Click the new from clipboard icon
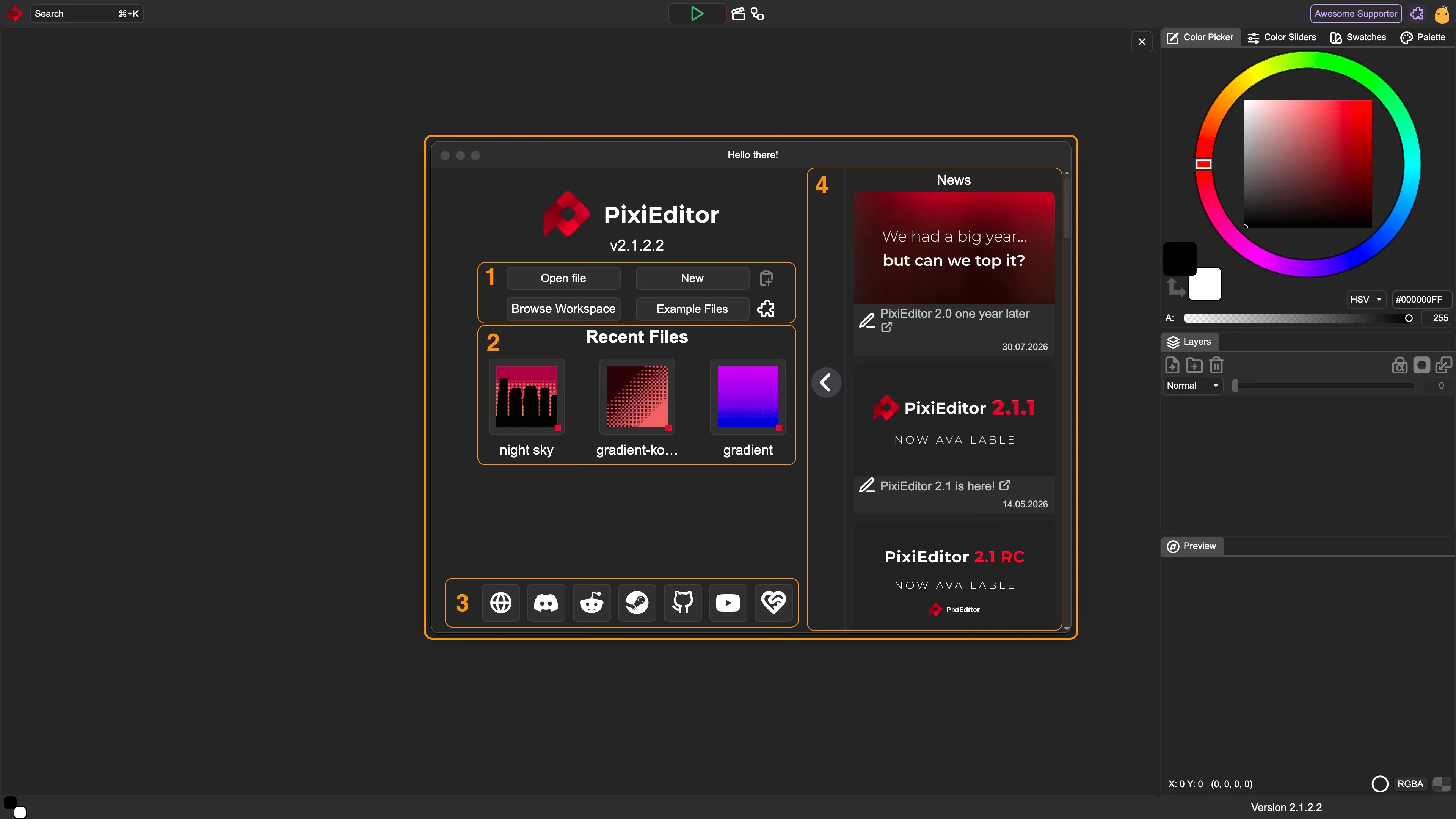 tap(766, 278)
